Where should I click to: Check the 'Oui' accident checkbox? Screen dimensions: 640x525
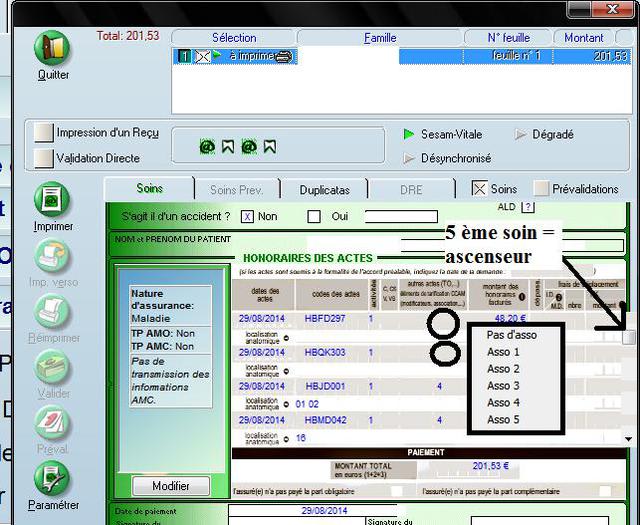[314, 216]
